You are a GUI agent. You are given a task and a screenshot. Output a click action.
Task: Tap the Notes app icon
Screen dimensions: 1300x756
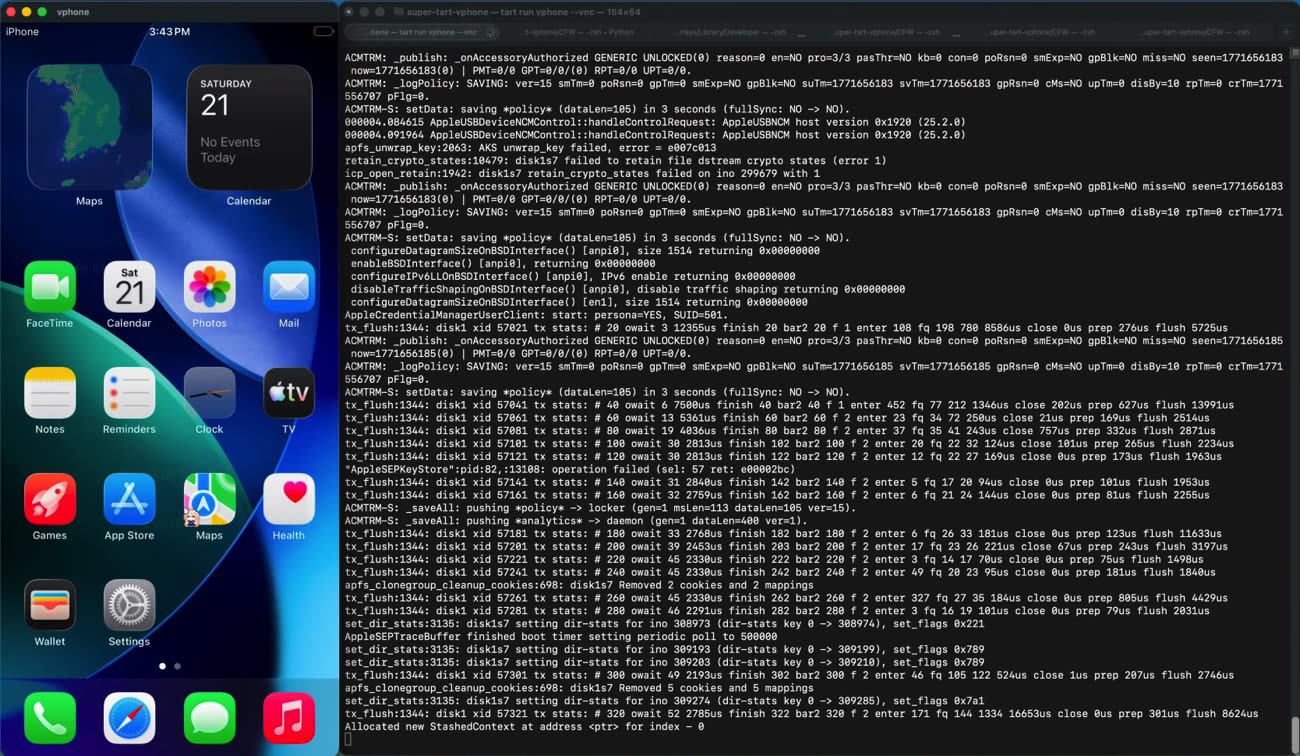(50, 393)
